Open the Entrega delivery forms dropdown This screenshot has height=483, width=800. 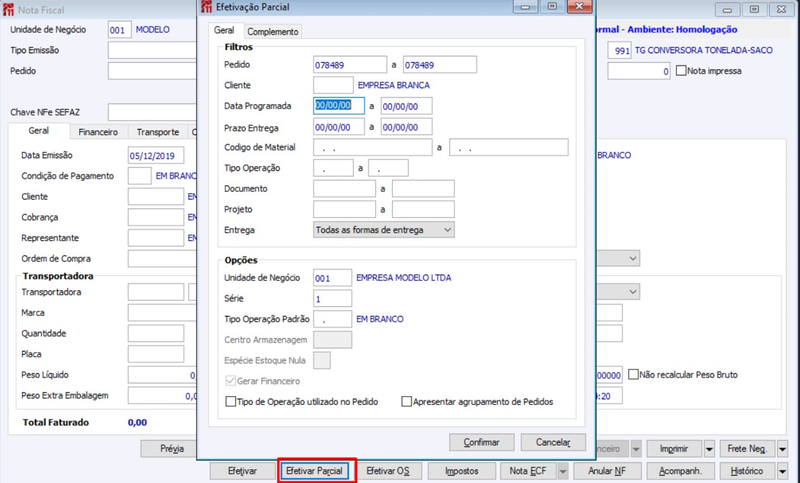click(x=384, y=230)
